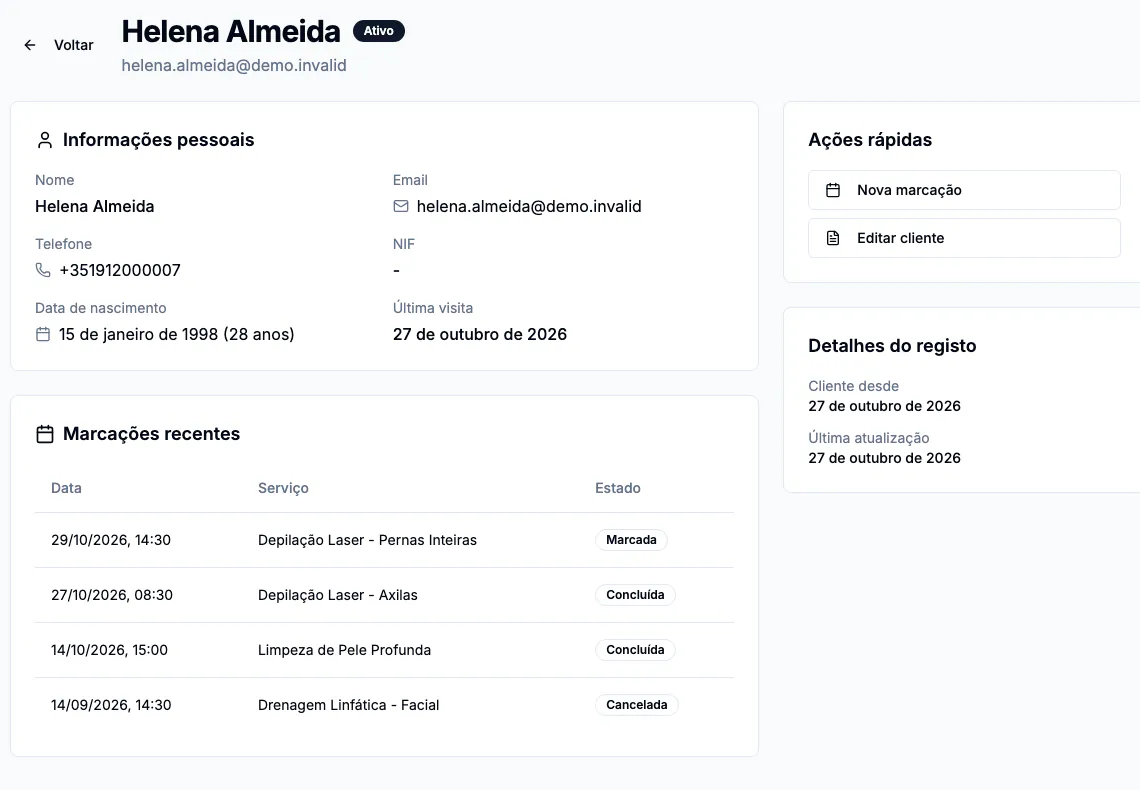This screenshot has width=1140, height=790.
Task: Click the envelope icon next to email
Action: pos(401,206)
